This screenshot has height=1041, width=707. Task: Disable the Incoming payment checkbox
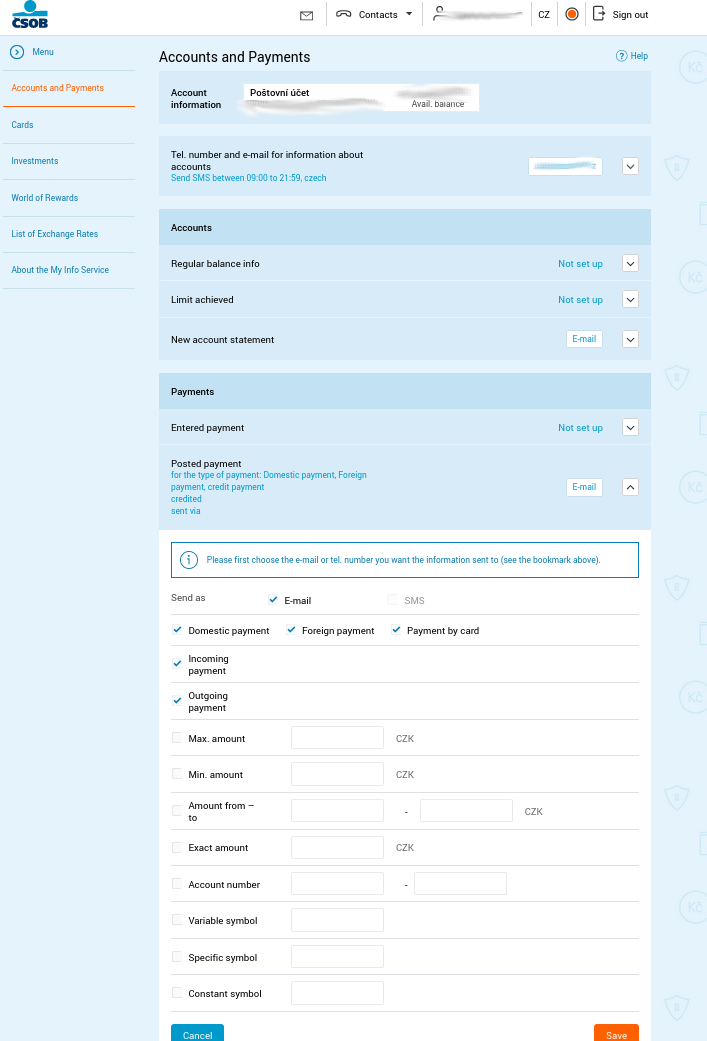(177, 664)
